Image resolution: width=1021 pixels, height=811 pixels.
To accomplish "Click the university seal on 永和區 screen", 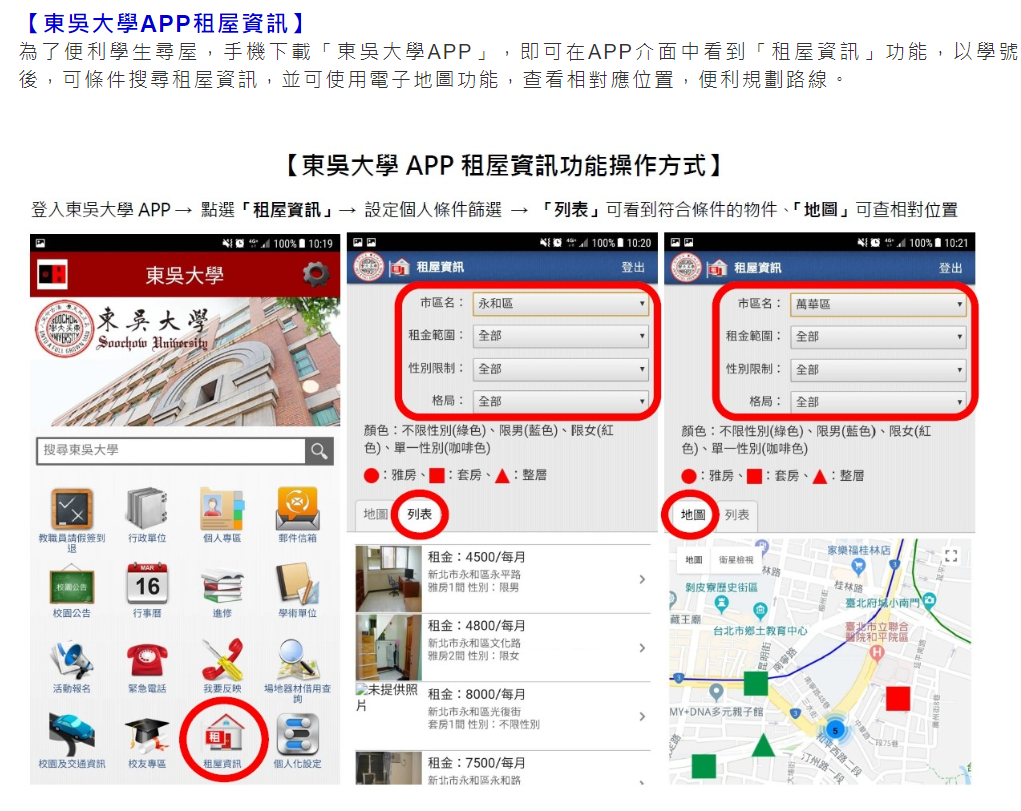I will [x=369, y=266].
